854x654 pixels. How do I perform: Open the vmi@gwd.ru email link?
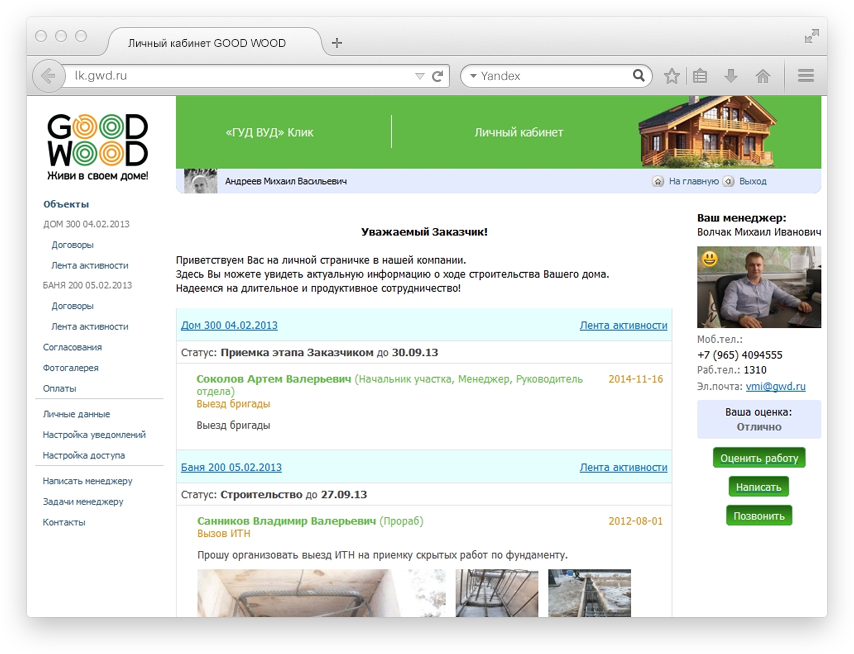pyautogui.click(x=776, y=386)
